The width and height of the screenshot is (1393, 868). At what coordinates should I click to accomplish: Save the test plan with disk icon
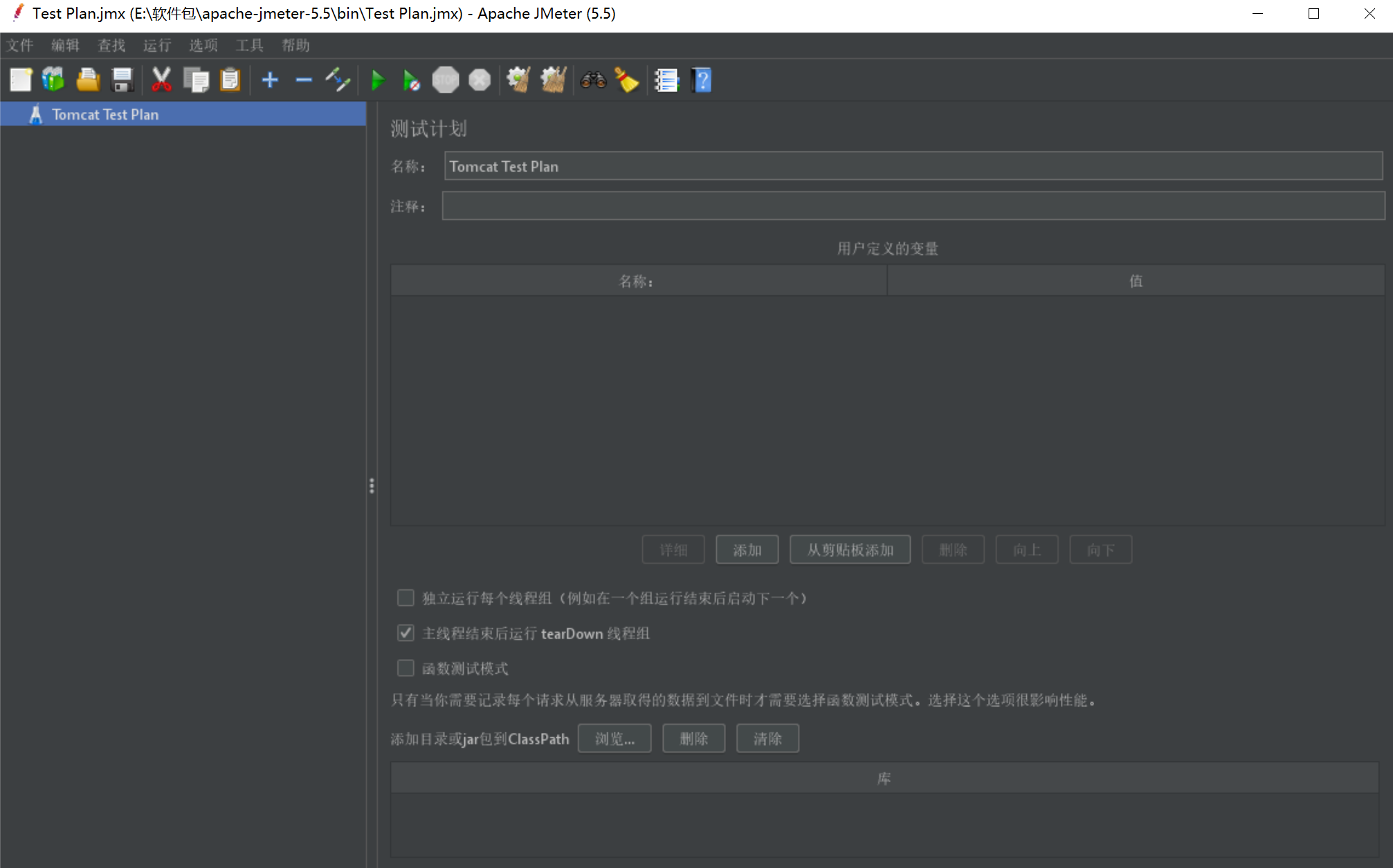tap(122, 80)
